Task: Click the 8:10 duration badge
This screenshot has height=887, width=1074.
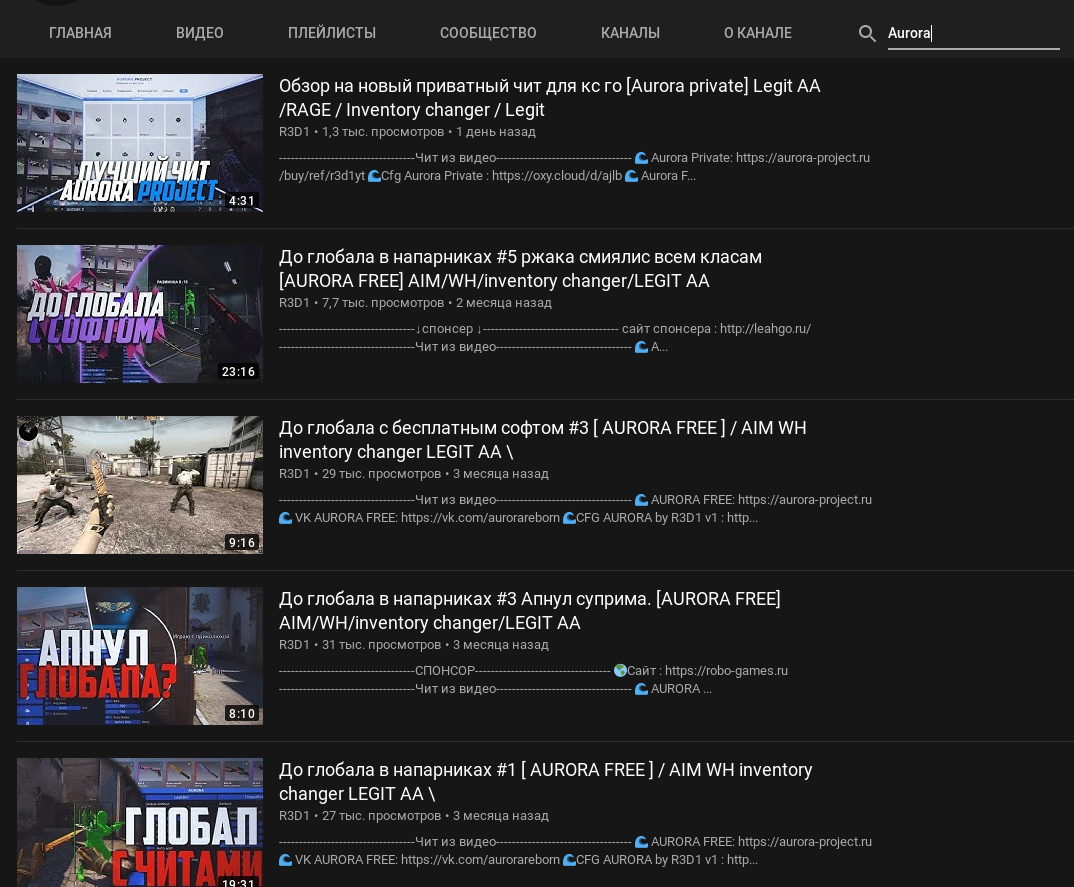Action: coord(241,714)
